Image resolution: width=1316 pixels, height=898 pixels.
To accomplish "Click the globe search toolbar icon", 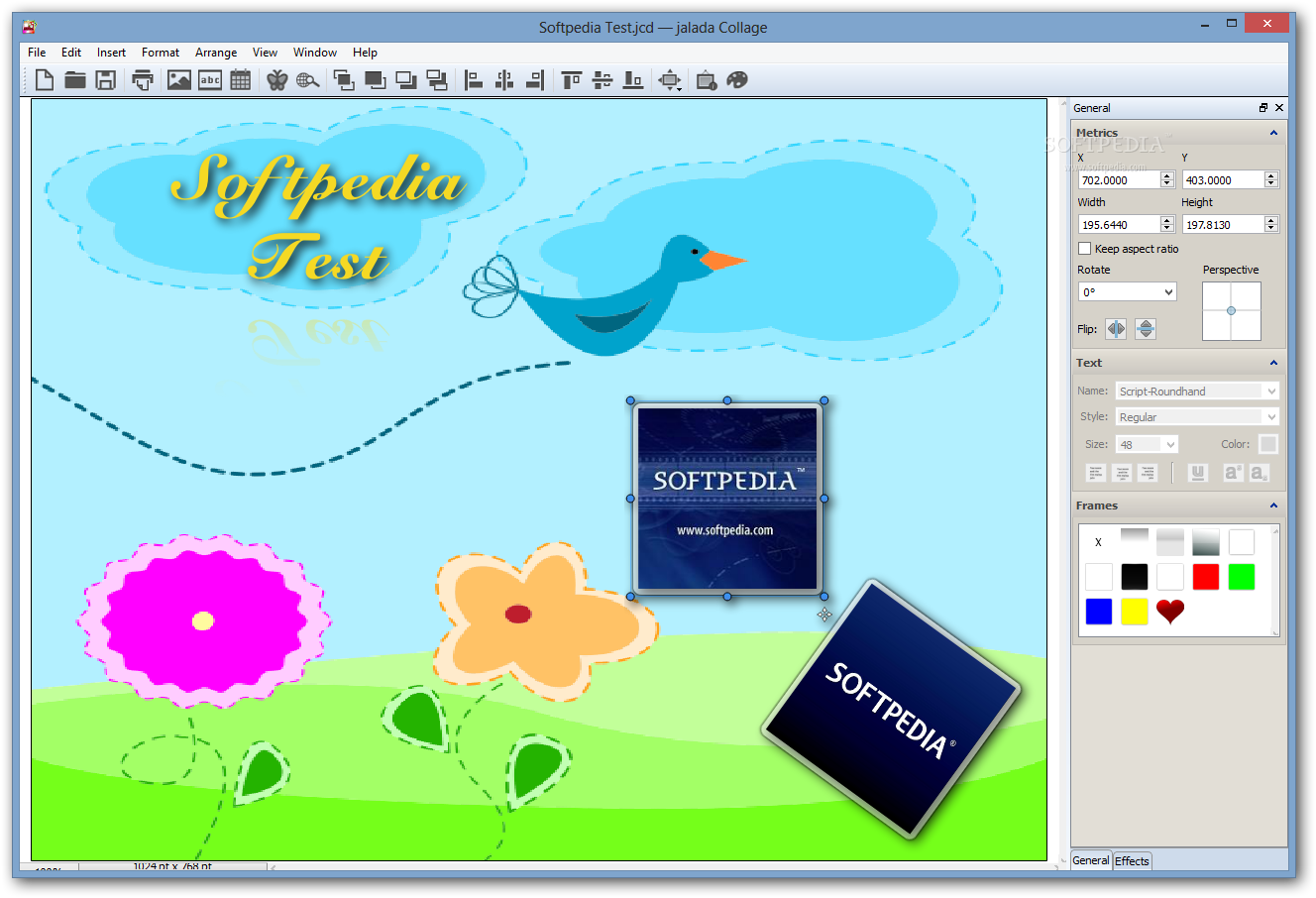I will pyautogui.click(x=308, y=80).
